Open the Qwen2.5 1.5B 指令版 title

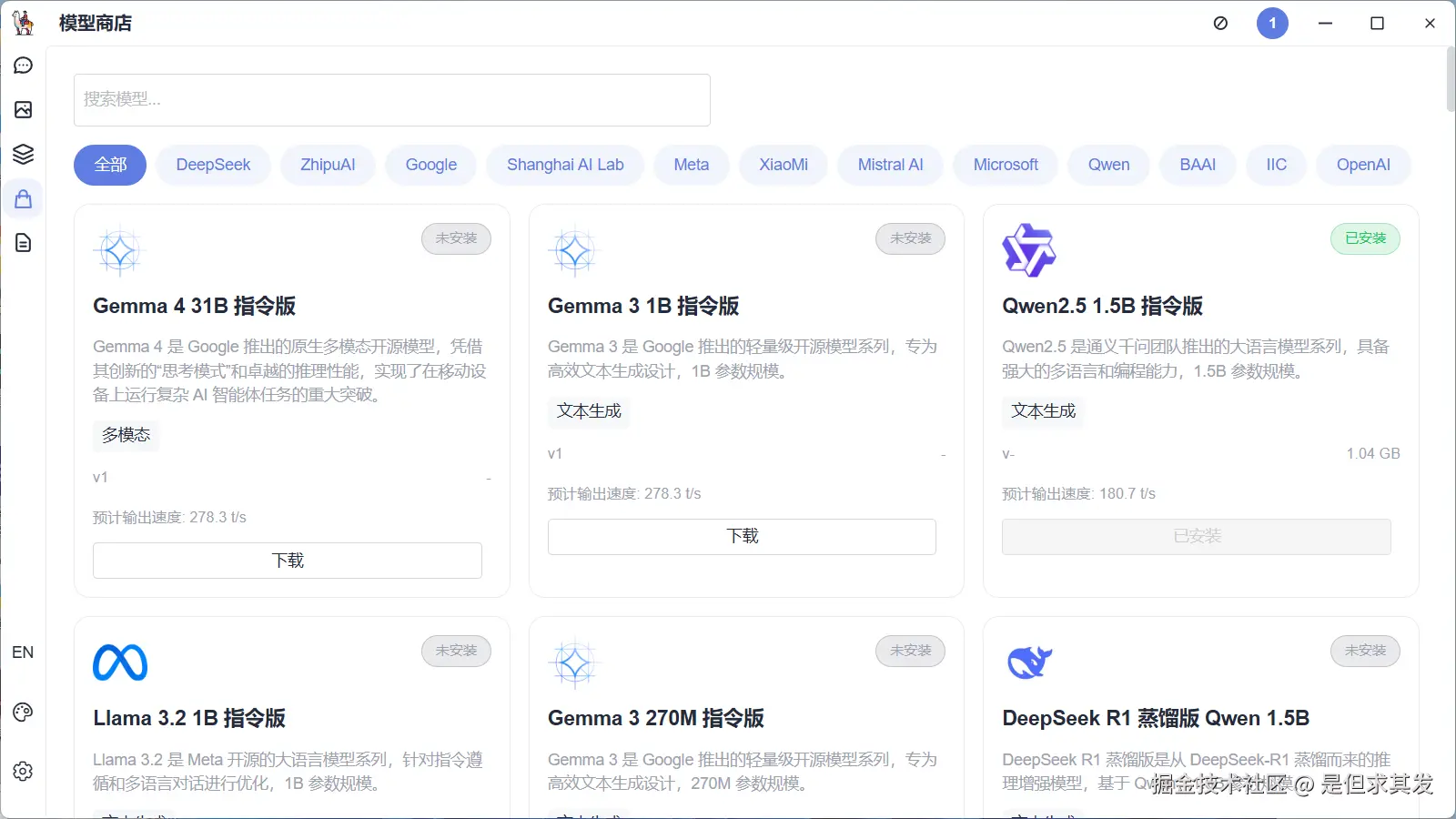1103,306
